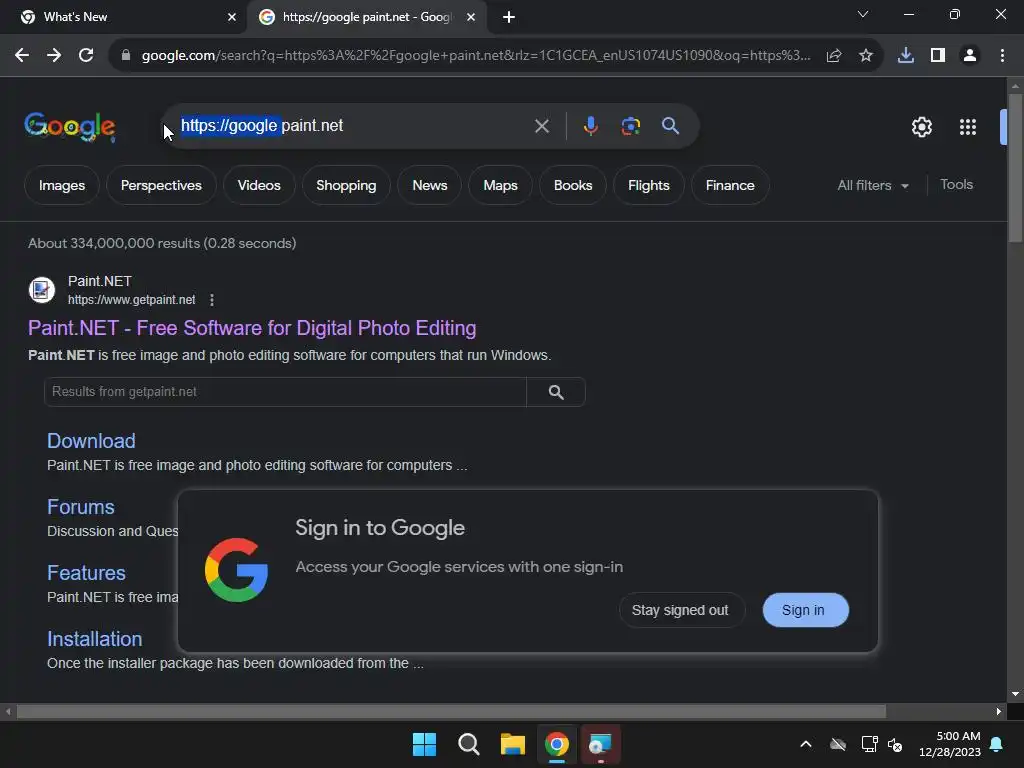Open the Features sitelink

point(86,573)
